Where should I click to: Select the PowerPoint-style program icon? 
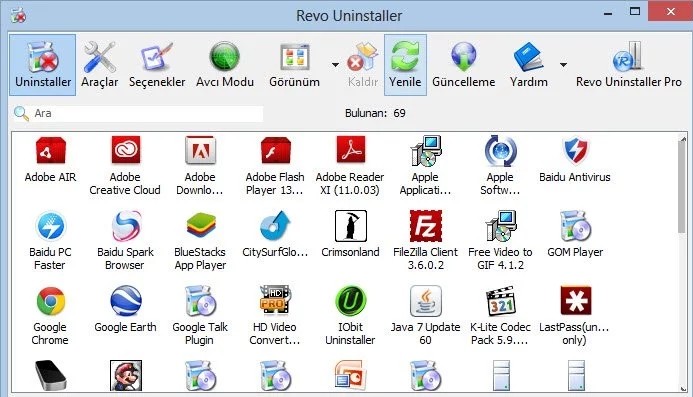350,375
